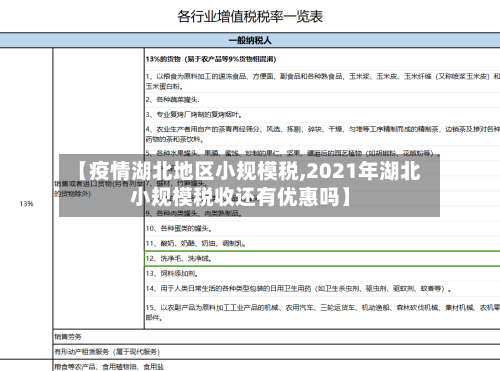Click row 5、各种水果罐头
This screenshot has width=500, height=371.
pyautogui.click(x=322, y=153)
